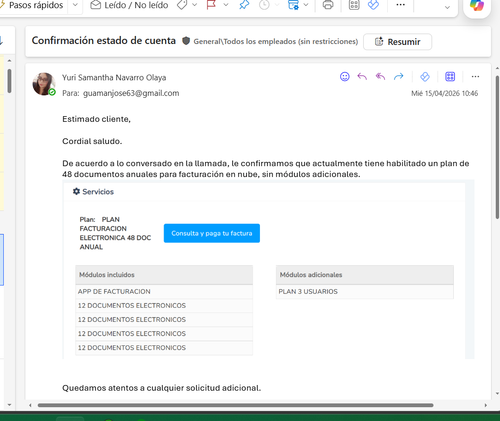The height and width of the screenshot is (421, 500).
Task: Click the diamond add-in icon in message header
Action: pyautogui.click(x=425, y=77)
